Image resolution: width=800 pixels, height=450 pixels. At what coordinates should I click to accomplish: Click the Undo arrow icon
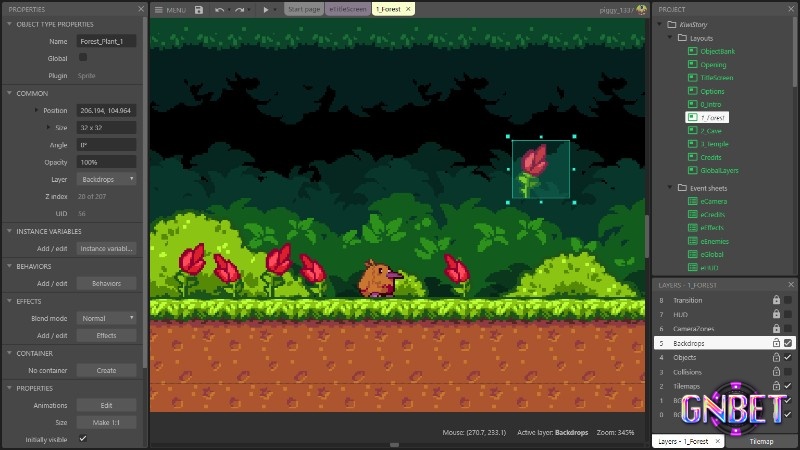point(220,9)
